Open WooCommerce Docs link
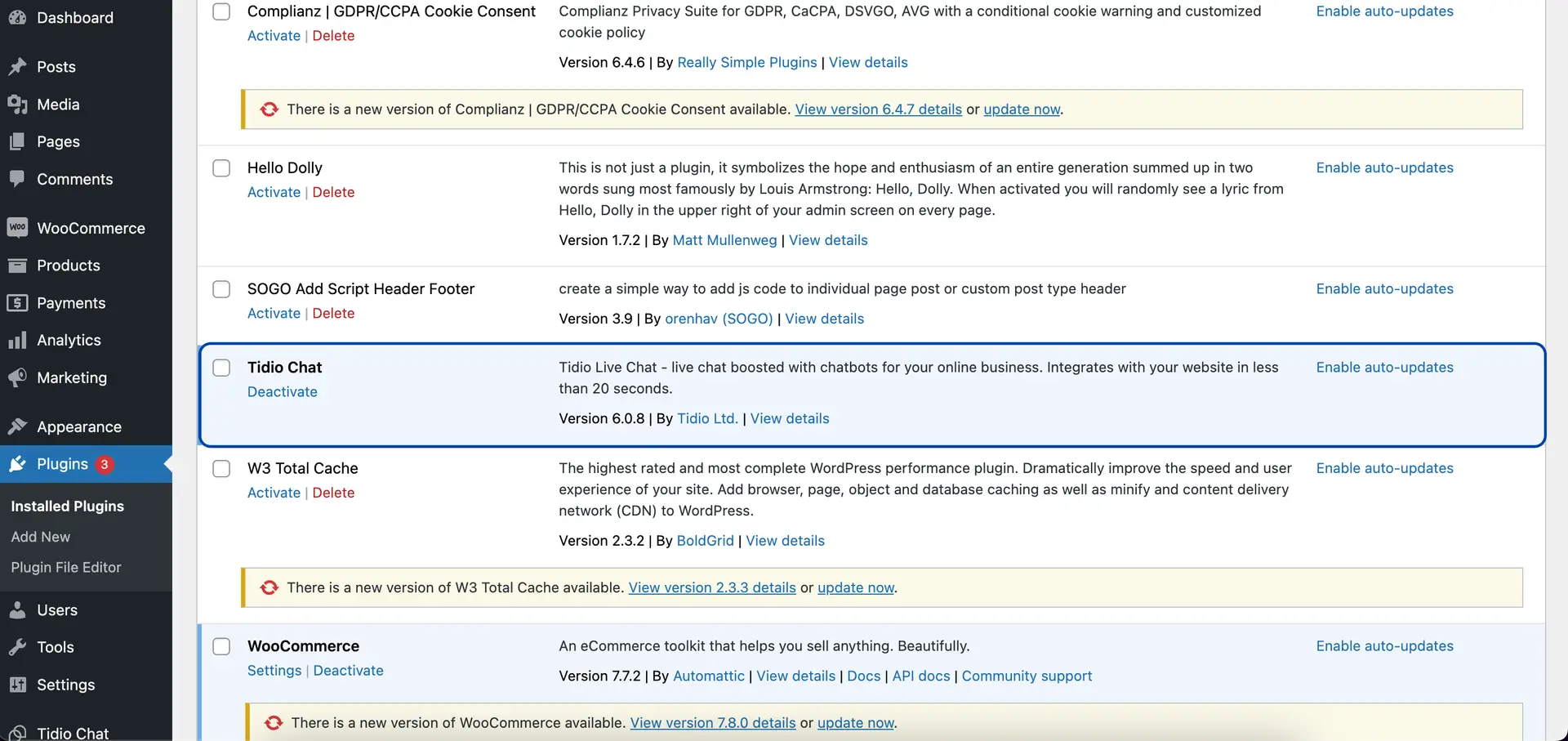 pyautogui.click(x=864, y=676)
